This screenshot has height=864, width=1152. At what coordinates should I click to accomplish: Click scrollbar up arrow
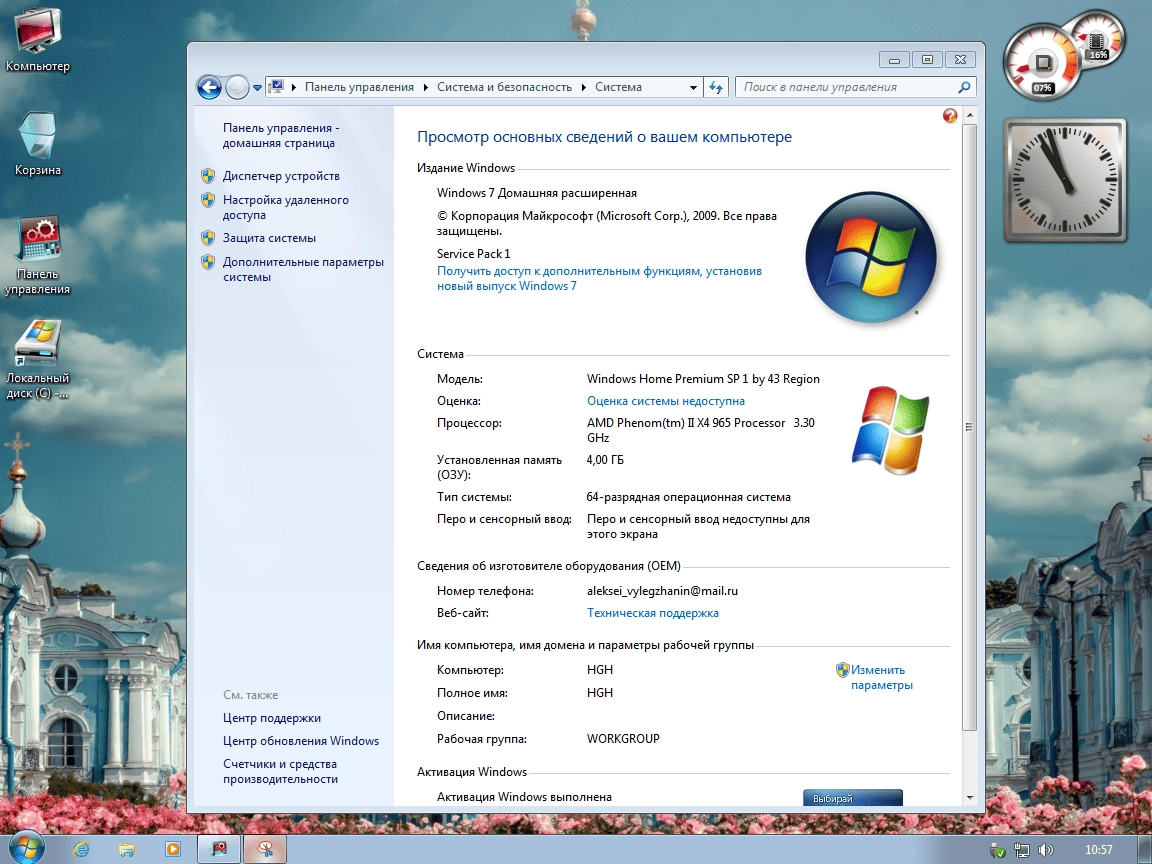970,115
